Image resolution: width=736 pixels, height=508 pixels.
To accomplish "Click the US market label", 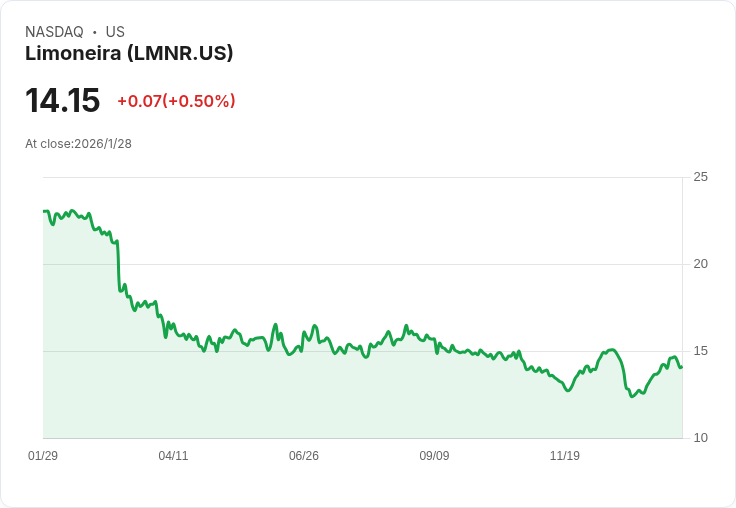I will pos(115,32).
